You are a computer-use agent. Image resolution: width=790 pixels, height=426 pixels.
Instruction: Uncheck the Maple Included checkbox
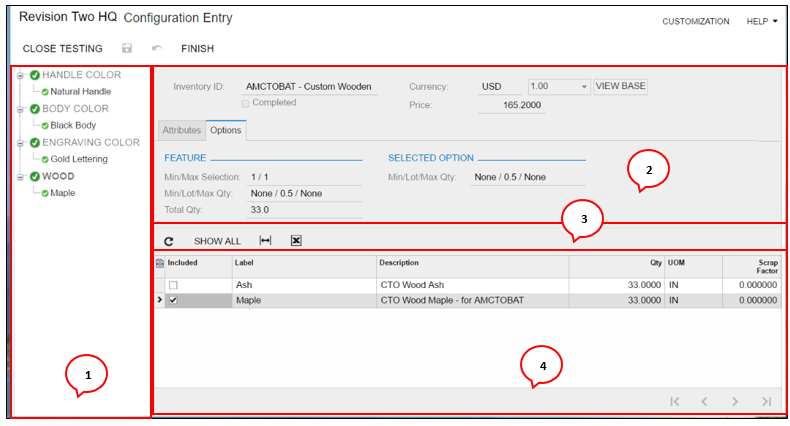coord(173,300)
